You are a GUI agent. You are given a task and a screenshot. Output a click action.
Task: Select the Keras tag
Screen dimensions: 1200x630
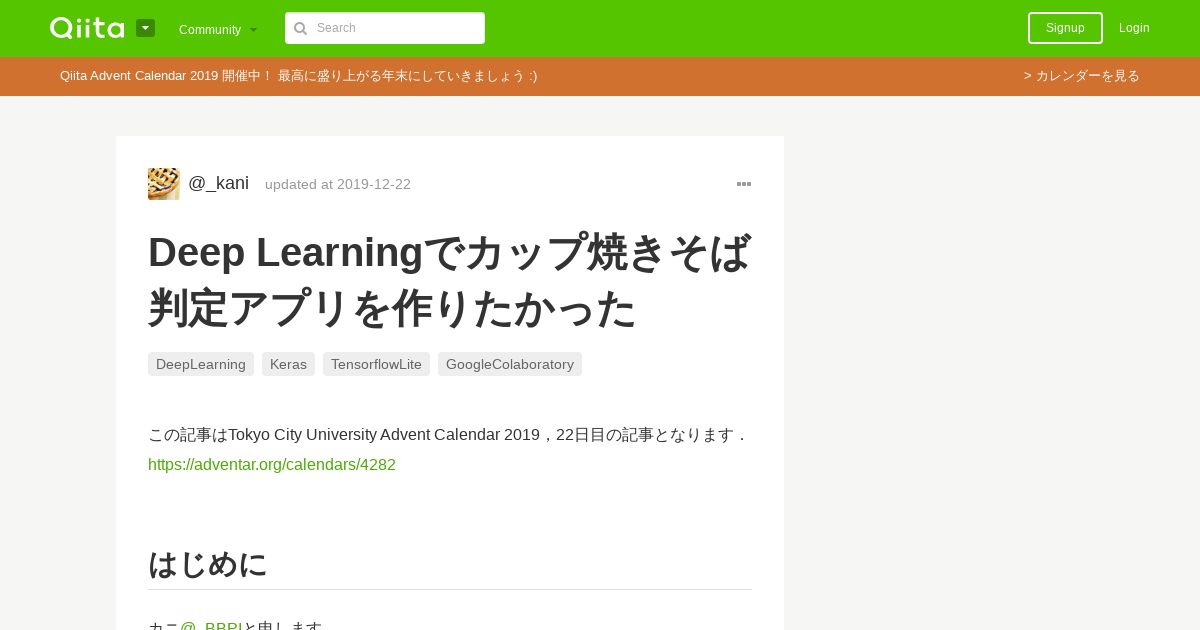tap(288, 364)
